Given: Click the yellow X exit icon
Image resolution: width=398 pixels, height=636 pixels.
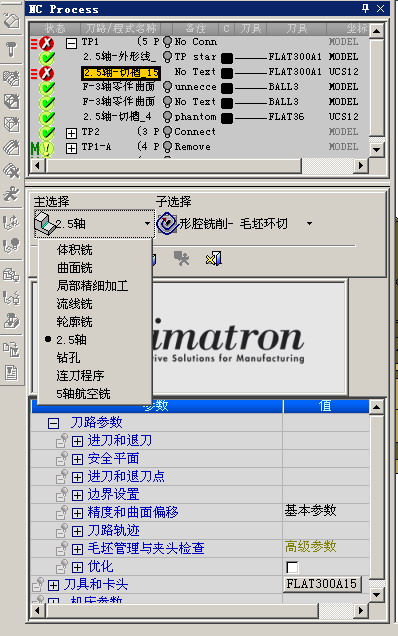Looking at the screenshot, I should pyautogui.click(x=214, y=258).
